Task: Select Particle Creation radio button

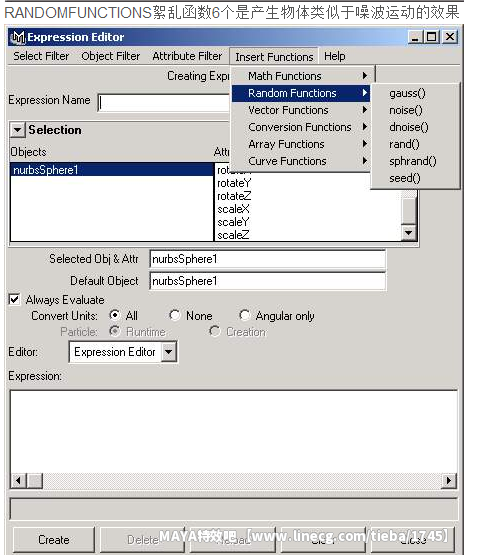Action: click(215, 331)
